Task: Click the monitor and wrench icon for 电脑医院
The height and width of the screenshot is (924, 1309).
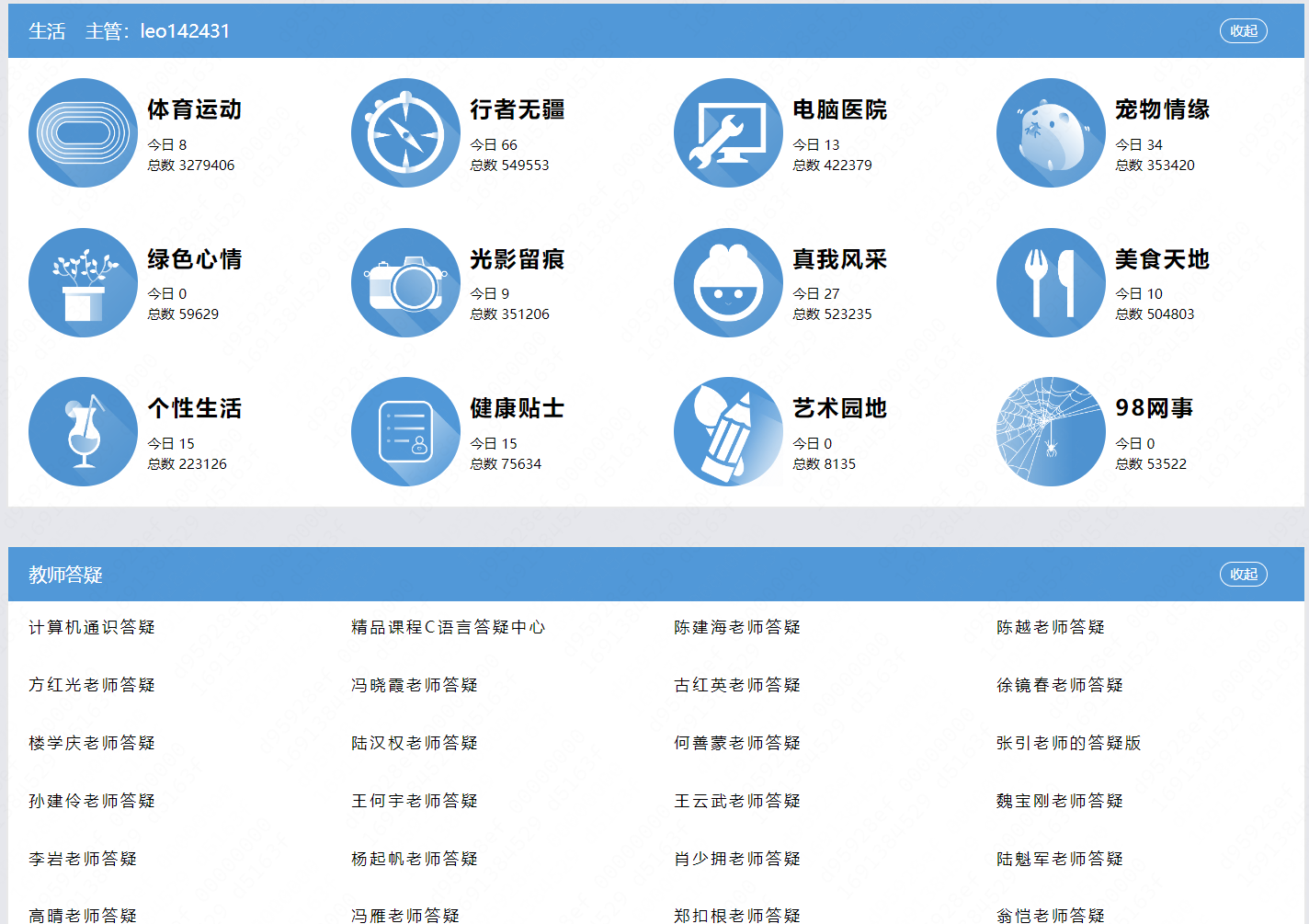Action: tap(728, 133)
